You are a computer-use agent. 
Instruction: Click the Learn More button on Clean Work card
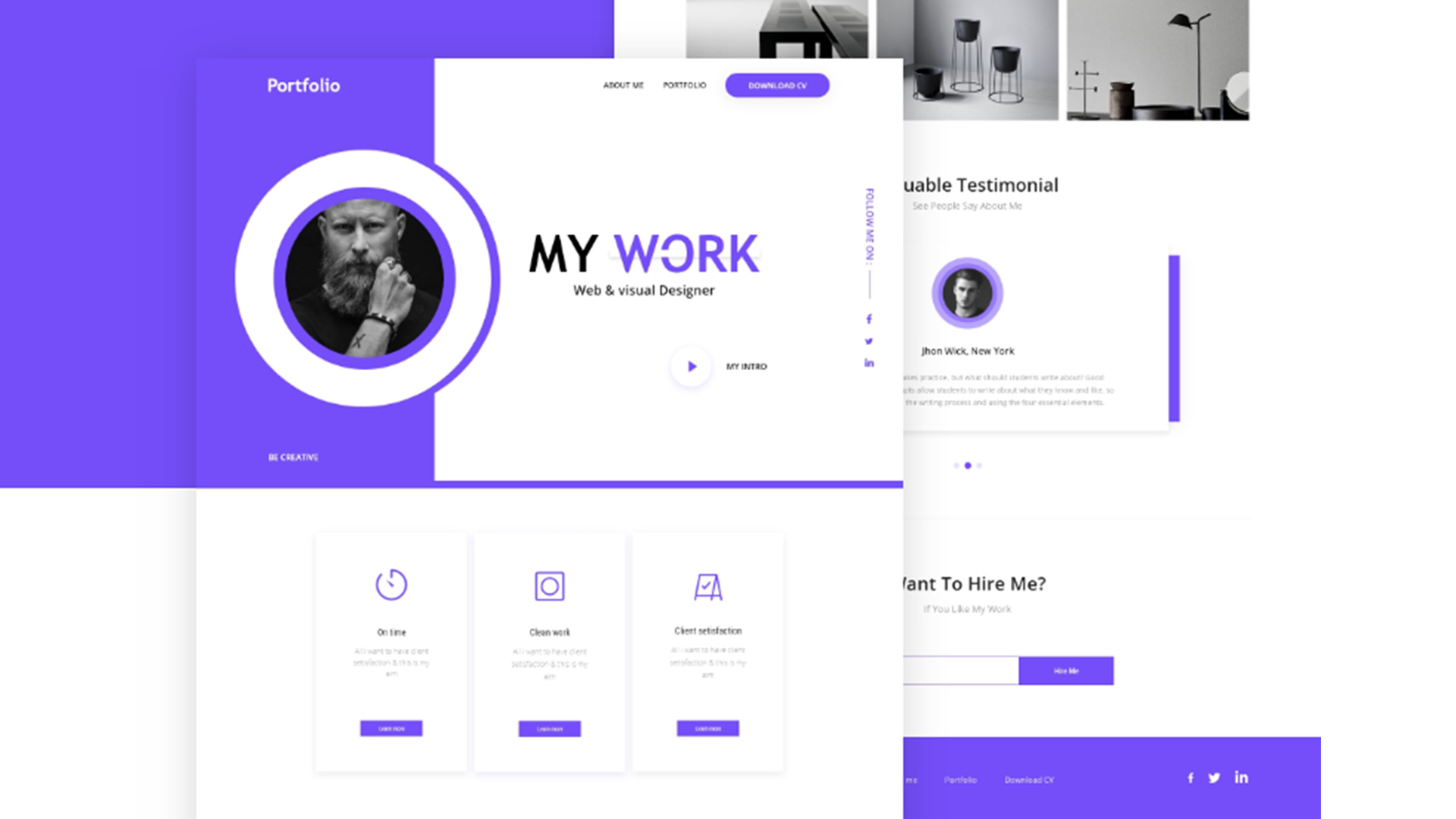550,728
